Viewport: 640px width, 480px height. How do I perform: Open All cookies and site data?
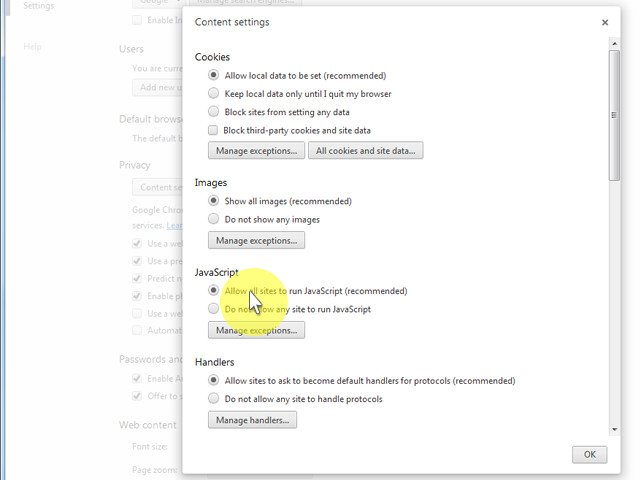pyautogui.click(x=365, y=151)
